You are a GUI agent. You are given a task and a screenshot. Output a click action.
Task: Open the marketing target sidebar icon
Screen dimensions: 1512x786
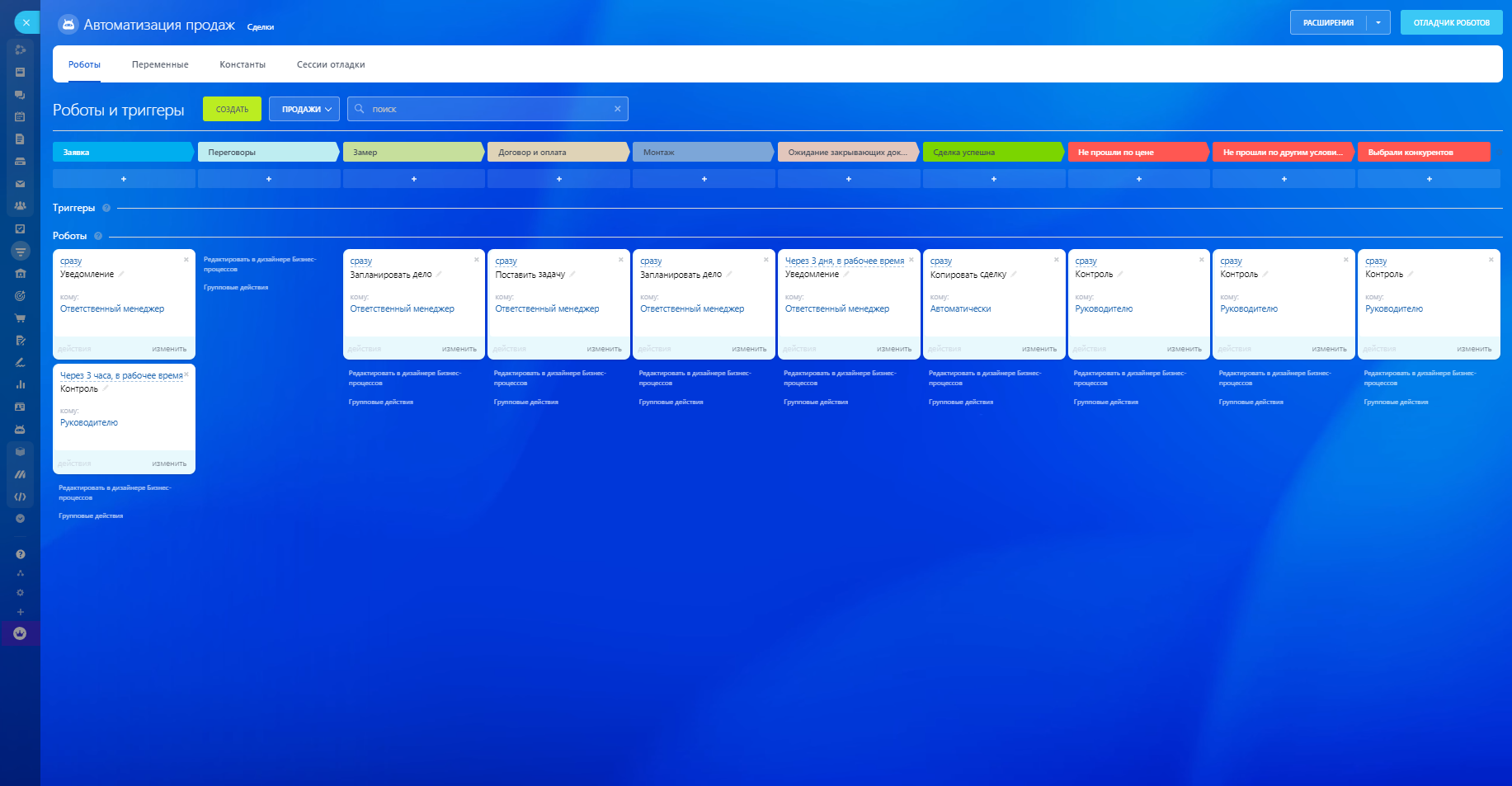[x=21, y=296]
